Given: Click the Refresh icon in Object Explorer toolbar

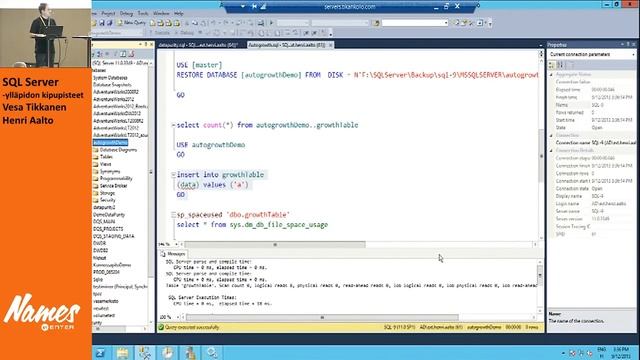Looking at the screenshot, I should tap(123, 54).
